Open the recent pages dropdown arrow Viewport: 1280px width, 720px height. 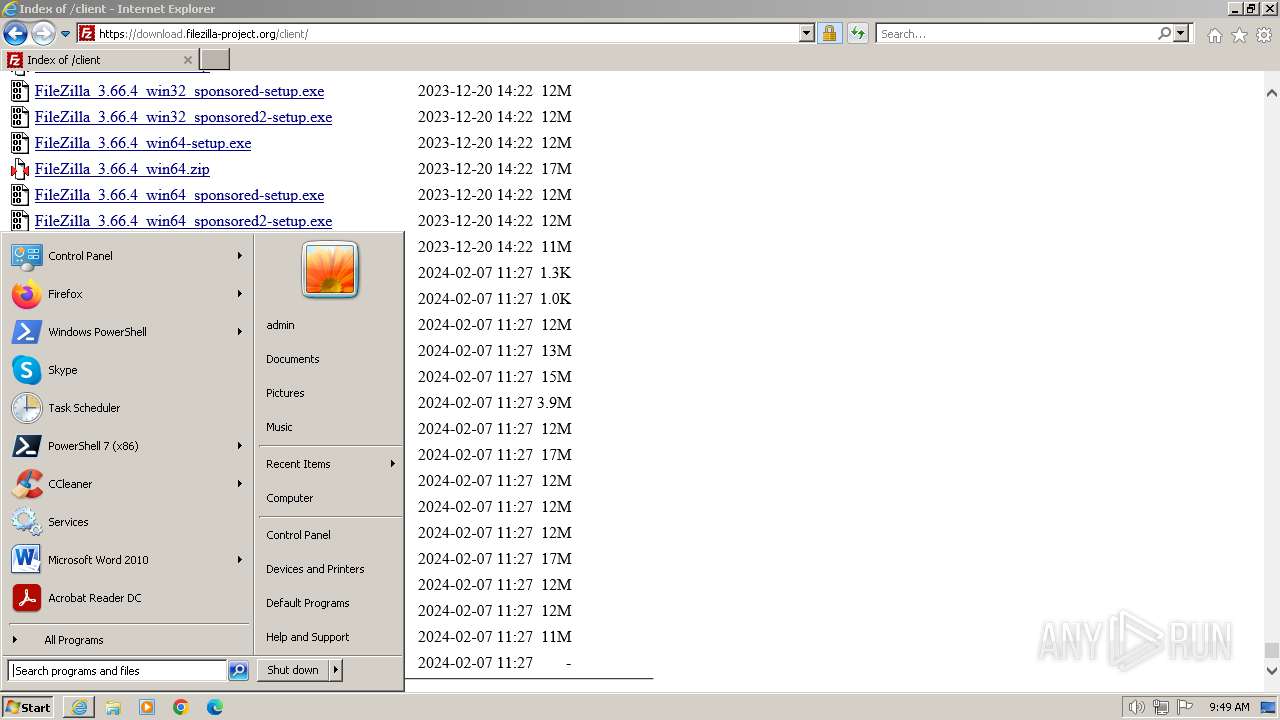pos(66,34)
